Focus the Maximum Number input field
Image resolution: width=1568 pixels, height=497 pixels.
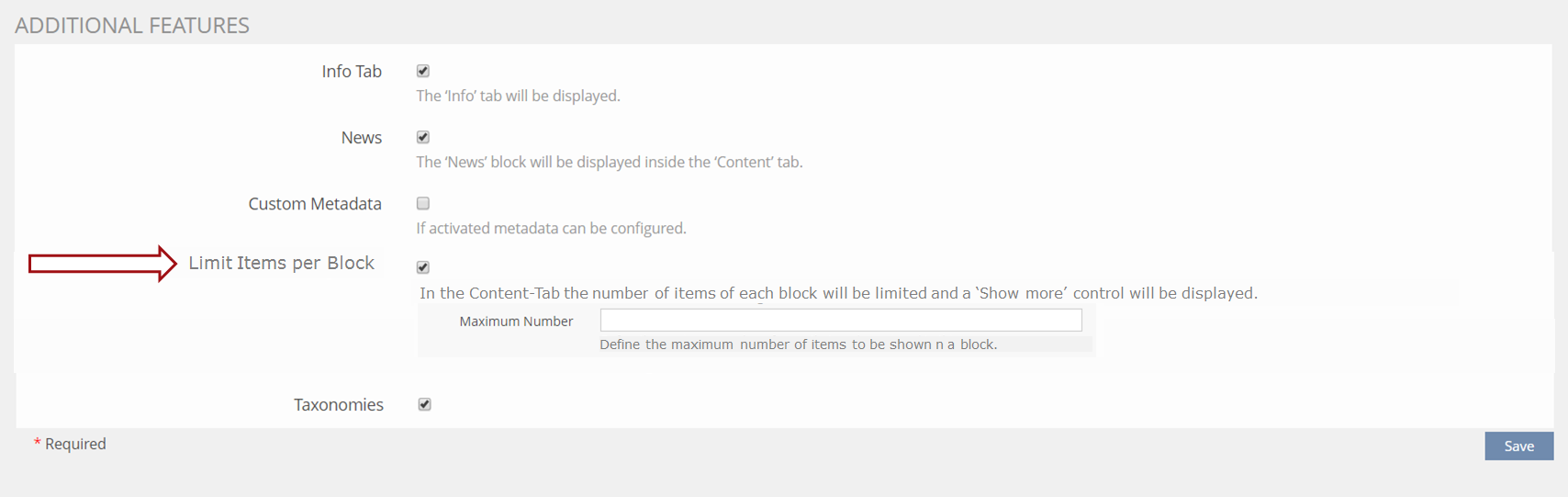pos(840,320)
